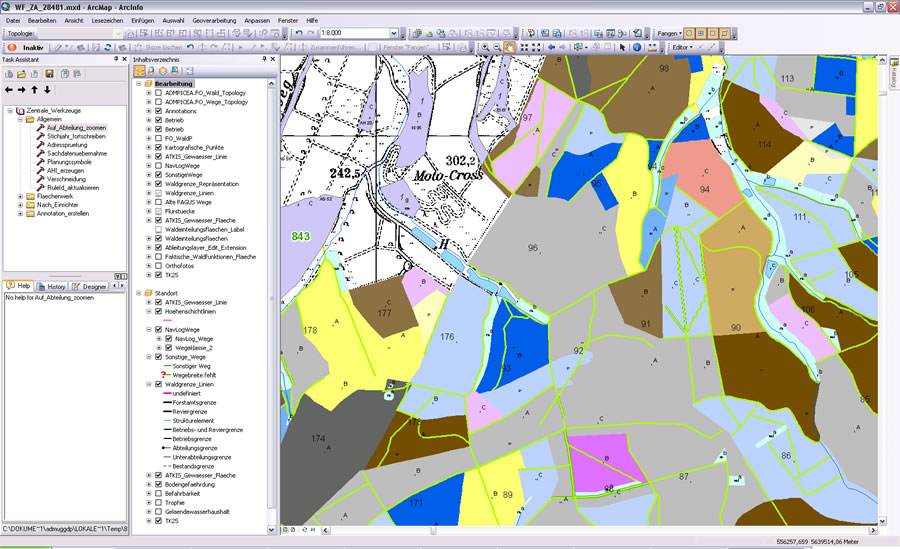Viewport: 900px width, 549px height.
Task: Click the fixed zoom in arrows icon
Action: click(525, 48)
